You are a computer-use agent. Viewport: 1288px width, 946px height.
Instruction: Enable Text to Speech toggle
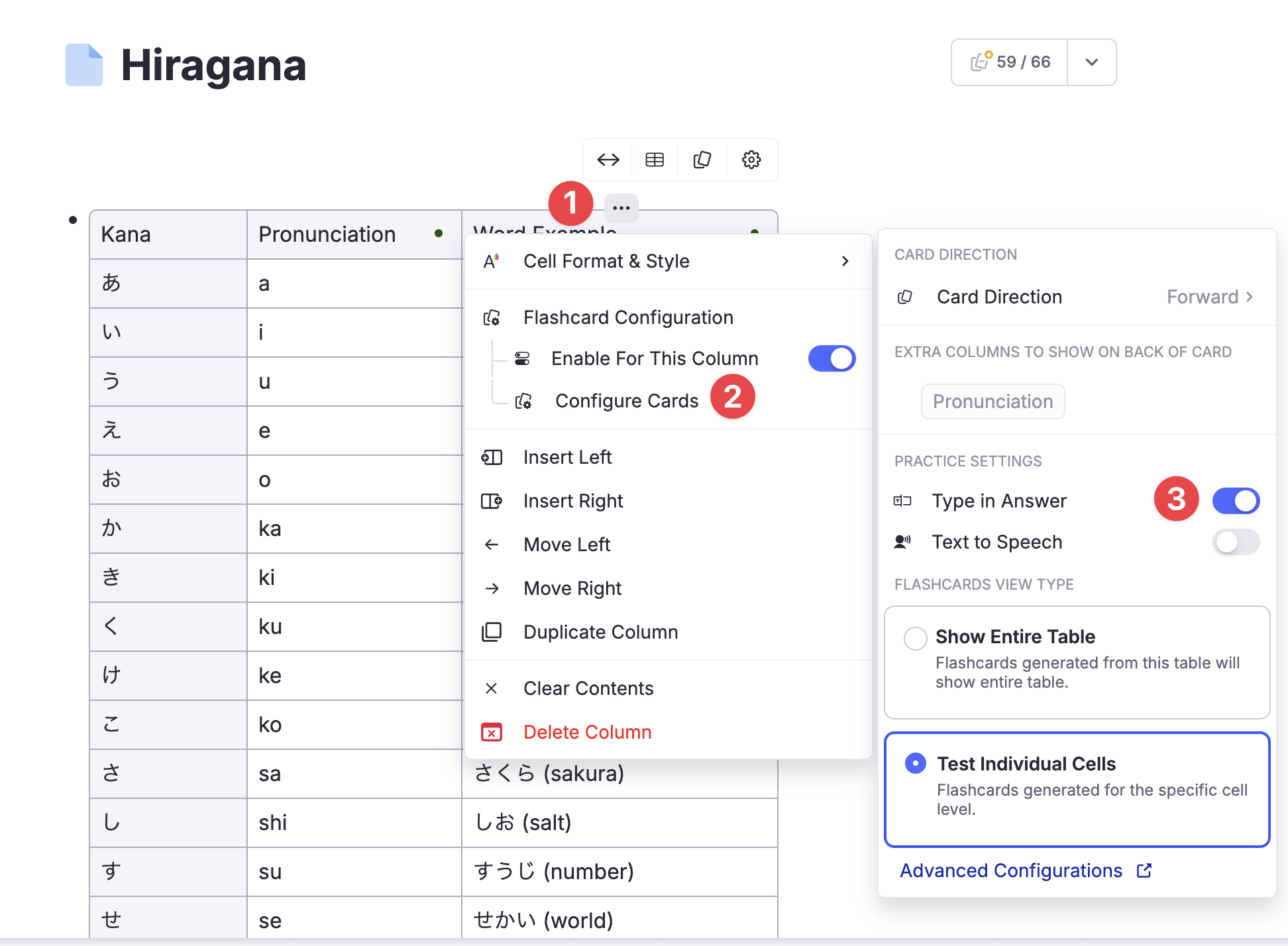click(x=1236, y=542)
